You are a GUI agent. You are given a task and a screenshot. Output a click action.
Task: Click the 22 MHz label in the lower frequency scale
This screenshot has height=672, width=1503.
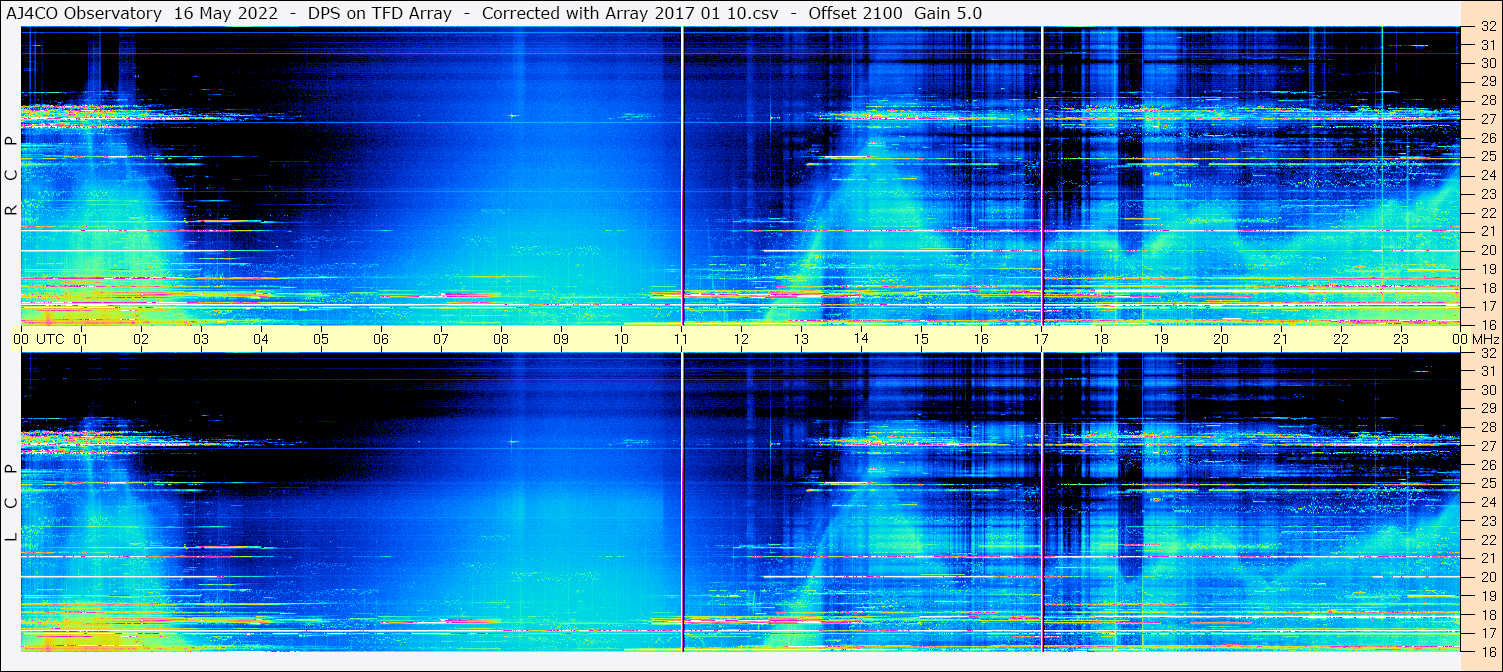(1487, 539)
